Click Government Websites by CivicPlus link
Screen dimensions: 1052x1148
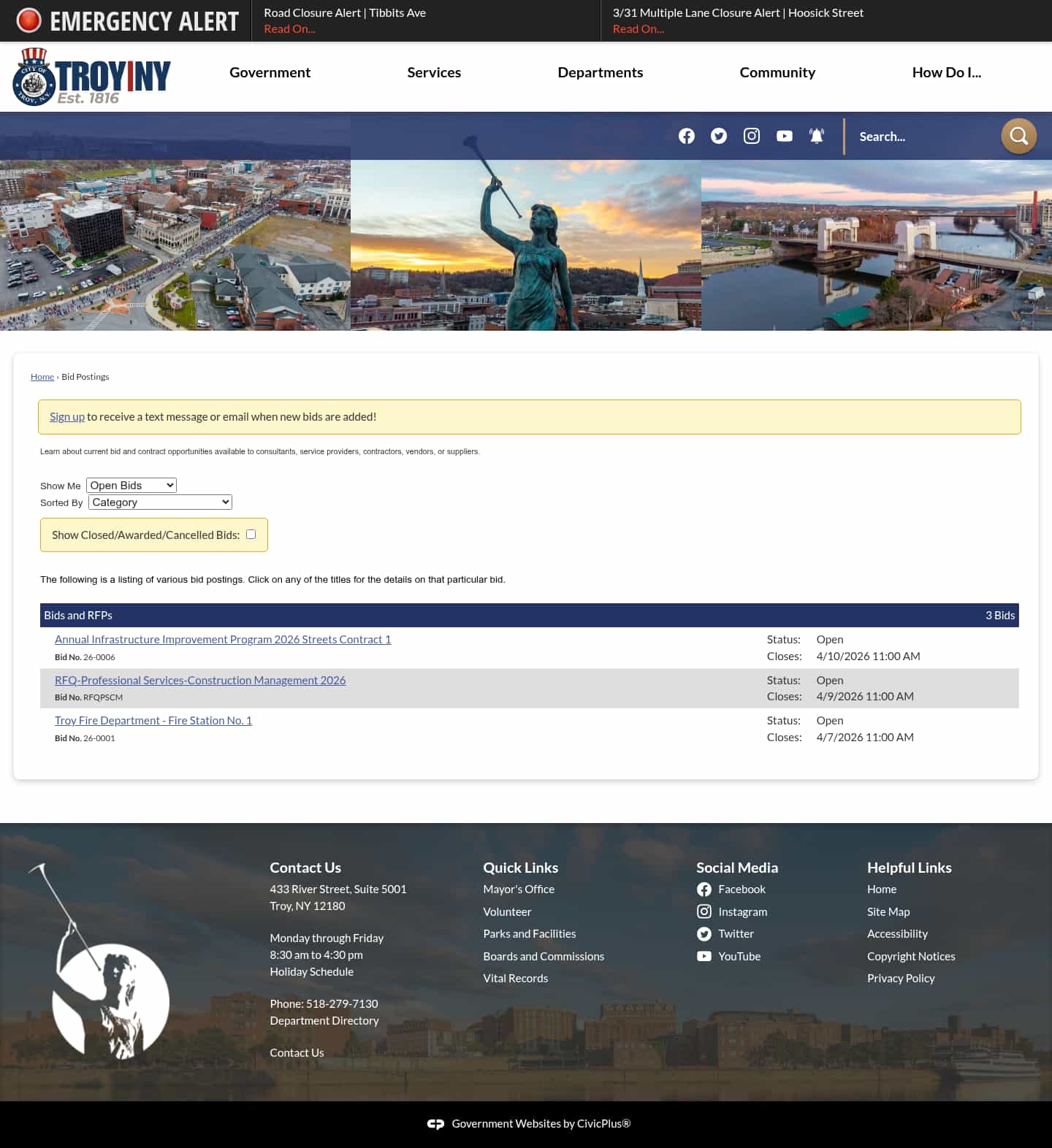541,1124
